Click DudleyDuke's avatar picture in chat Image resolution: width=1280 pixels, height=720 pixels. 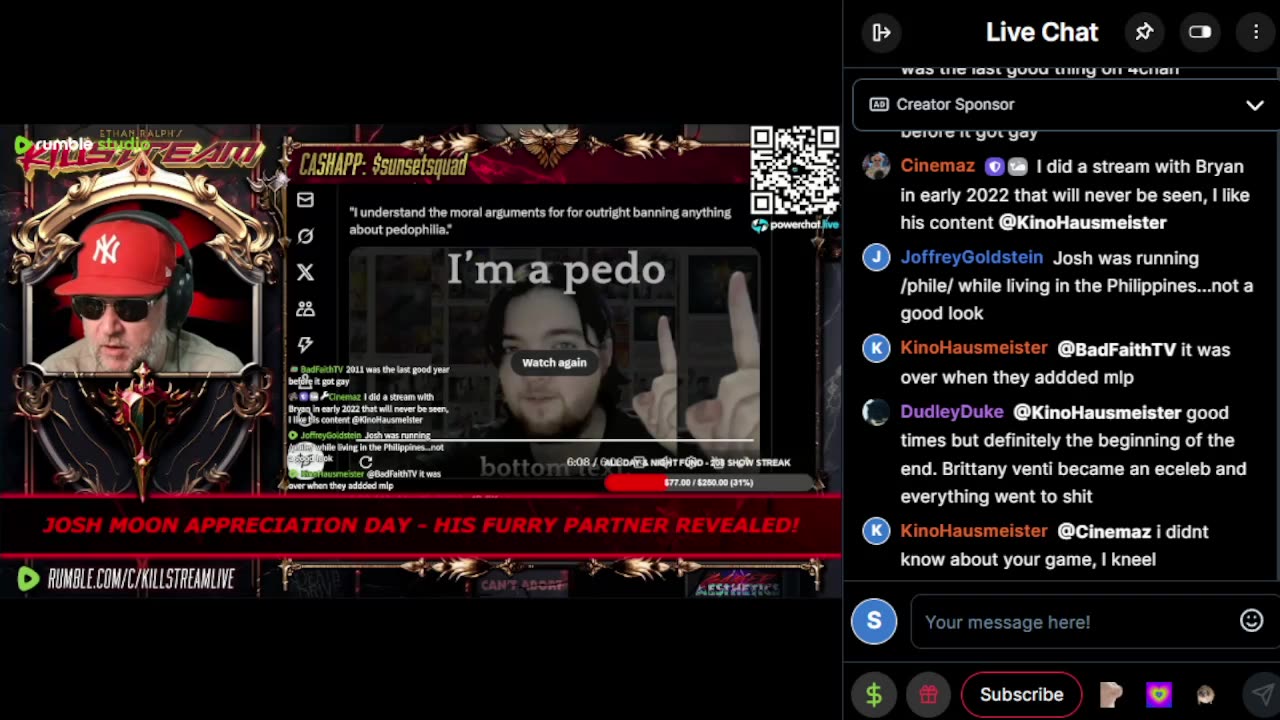(876, 411)
